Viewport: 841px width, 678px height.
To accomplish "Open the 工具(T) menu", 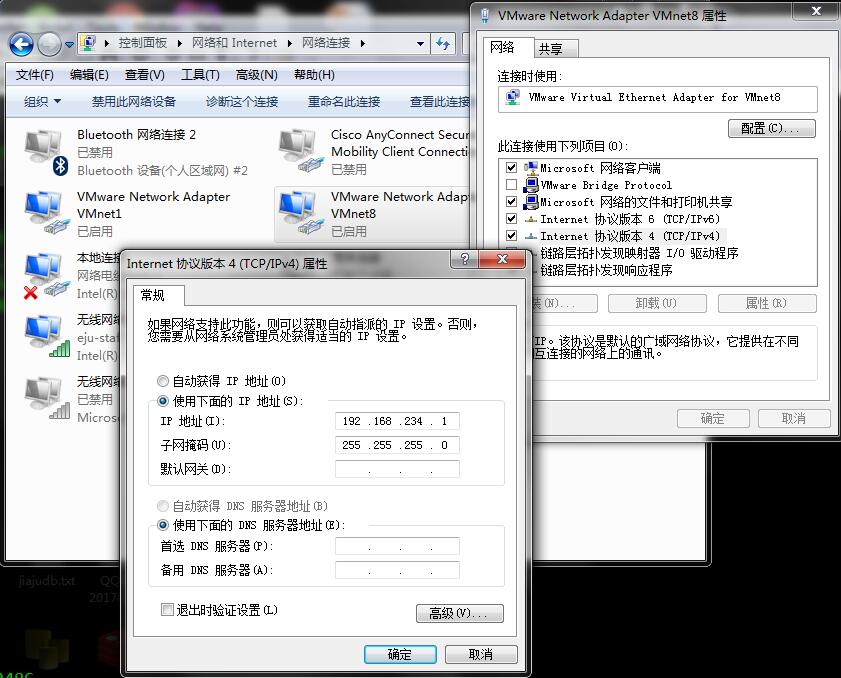I will click(x=200, y=75).
